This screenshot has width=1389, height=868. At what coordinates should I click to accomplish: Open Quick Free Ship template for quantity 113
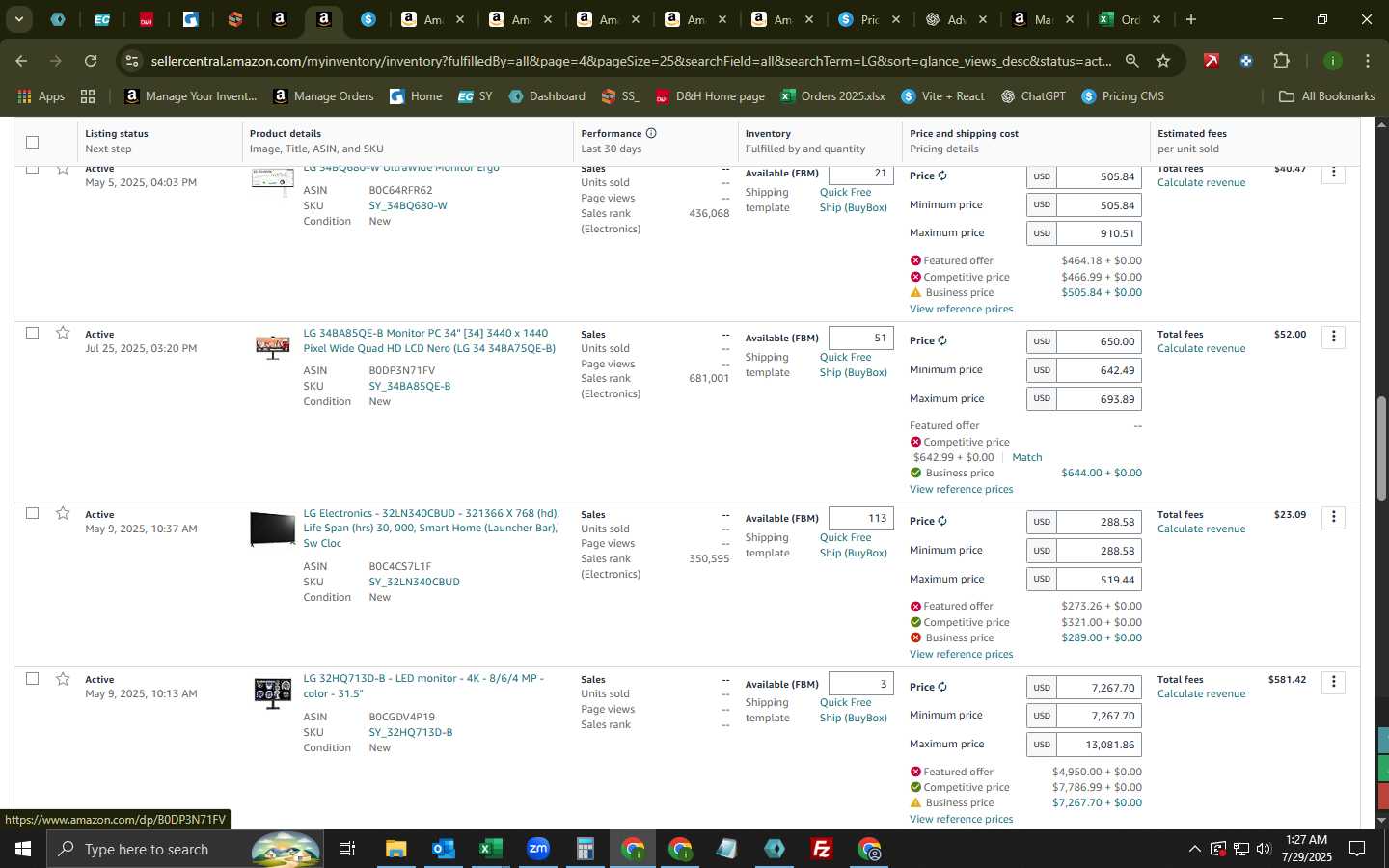coord(854,545)
